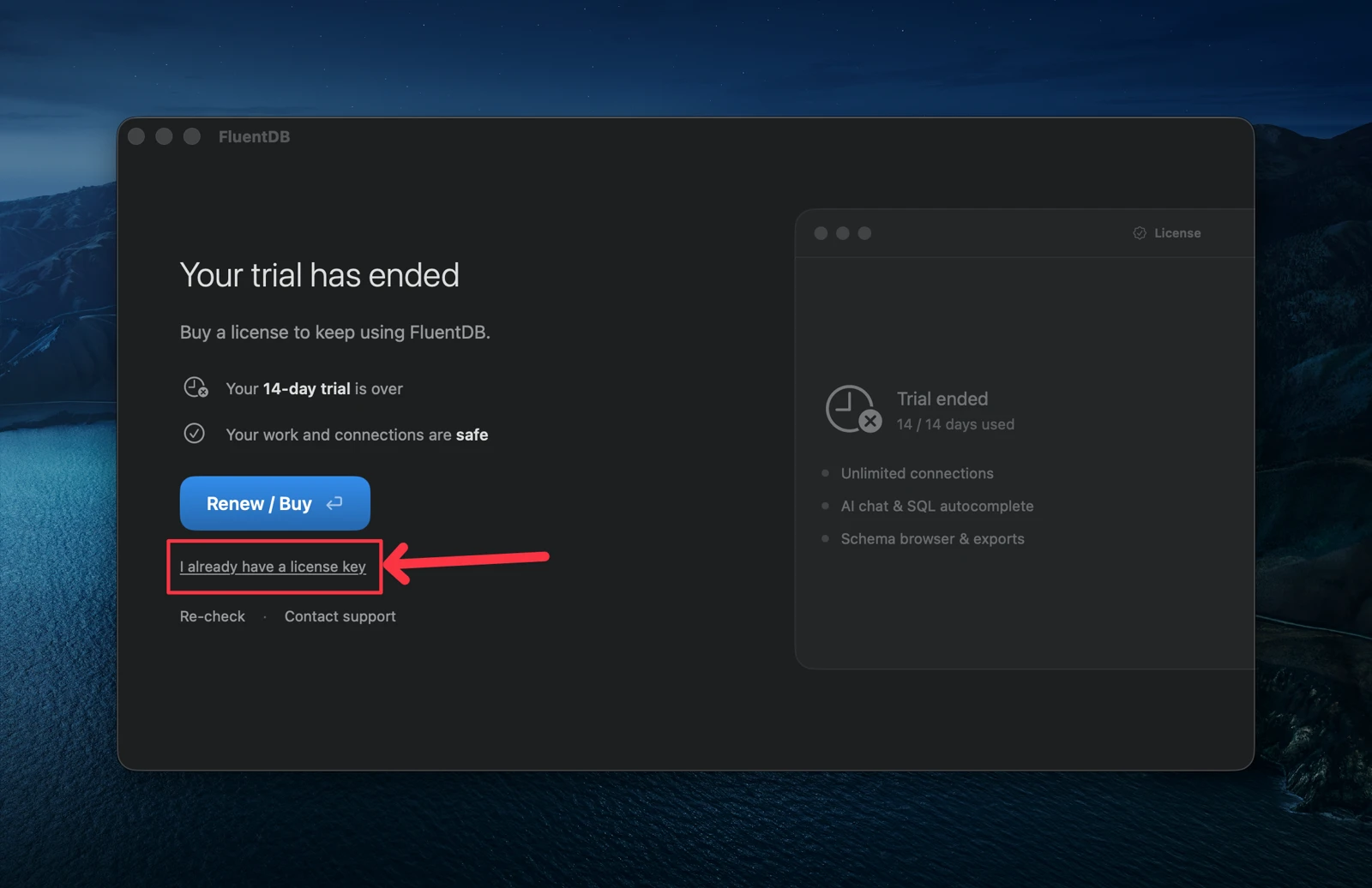This screenshot has width=1372, height=888.
Task: Click the checkmark icon beside 'connections are safe'
Action: (195, 434)
